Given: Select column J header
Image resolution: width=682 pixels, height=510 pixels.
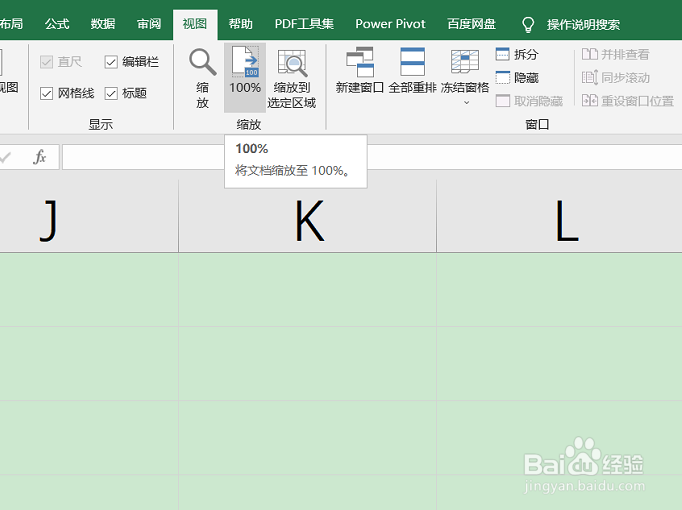Looking at the screenshot, I should (89, 216).
